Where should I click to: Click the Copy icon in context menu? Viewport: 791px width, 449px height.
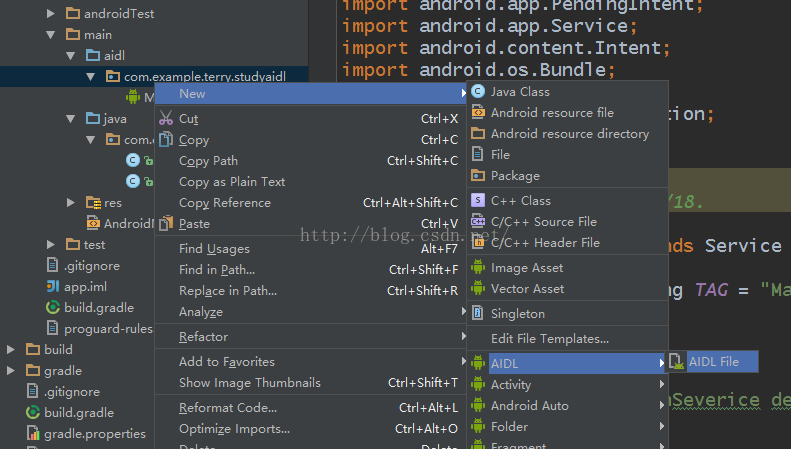pos(165,139)
